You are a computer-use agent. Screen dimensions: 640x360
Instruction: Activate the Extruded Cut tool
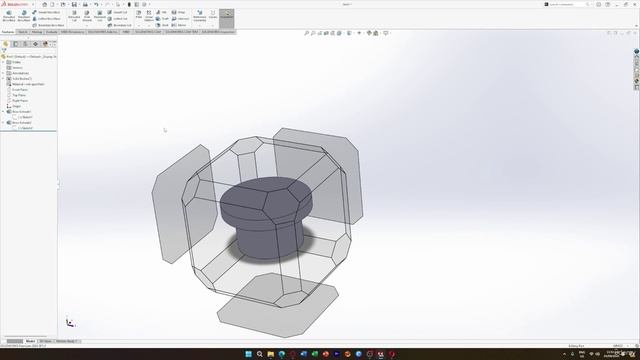pyautogui.click(x=74, y=16)
